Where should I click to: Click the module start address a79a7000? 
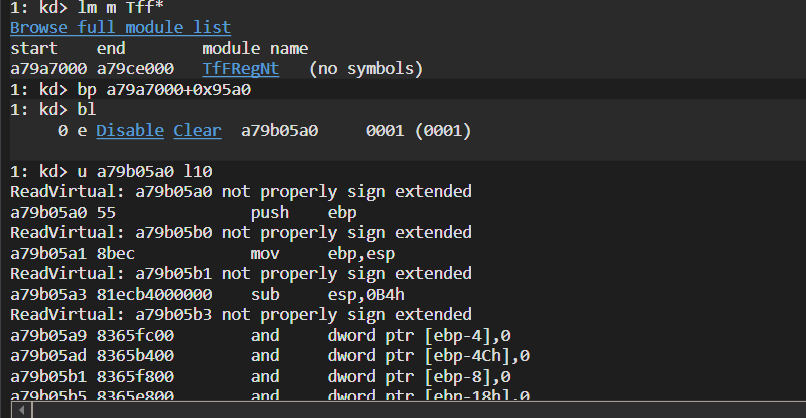click(49, 68)
